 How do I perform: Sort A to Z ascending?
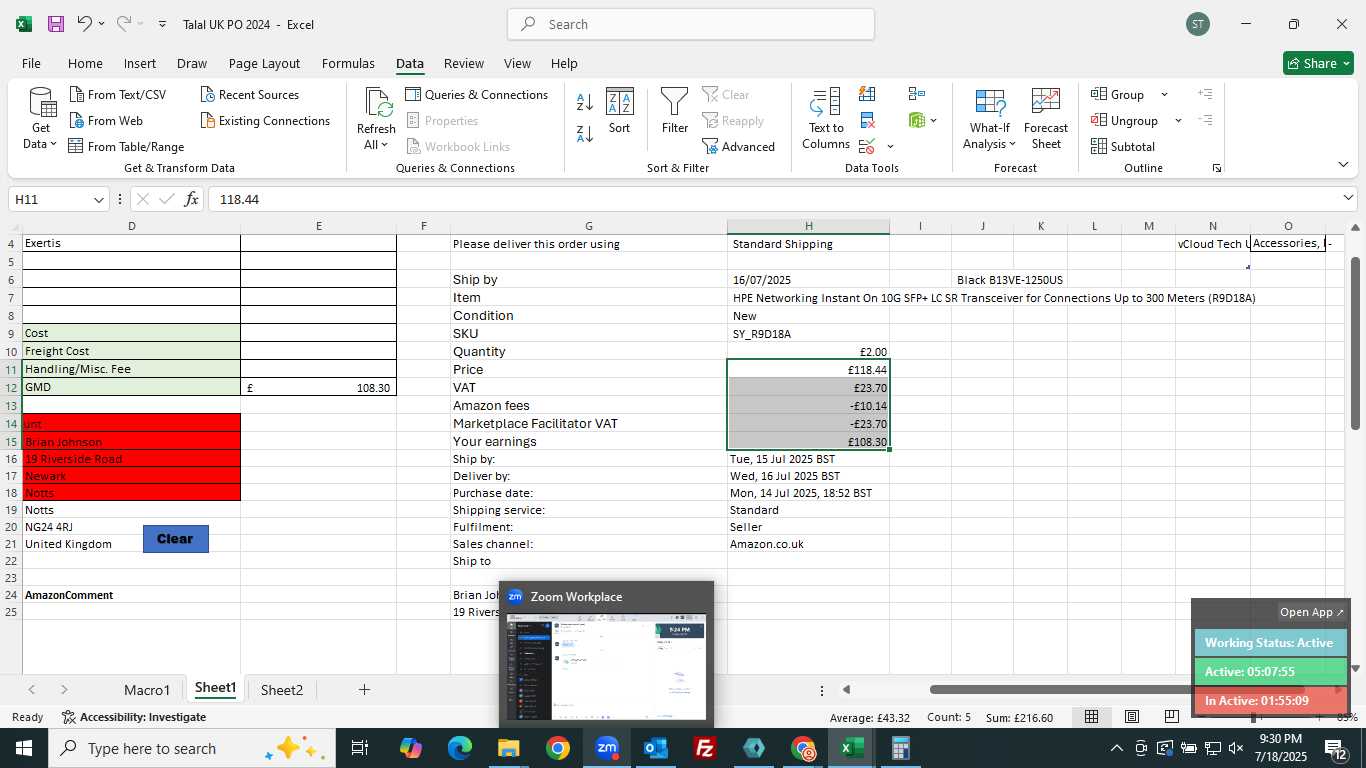[x=585, y=101]
